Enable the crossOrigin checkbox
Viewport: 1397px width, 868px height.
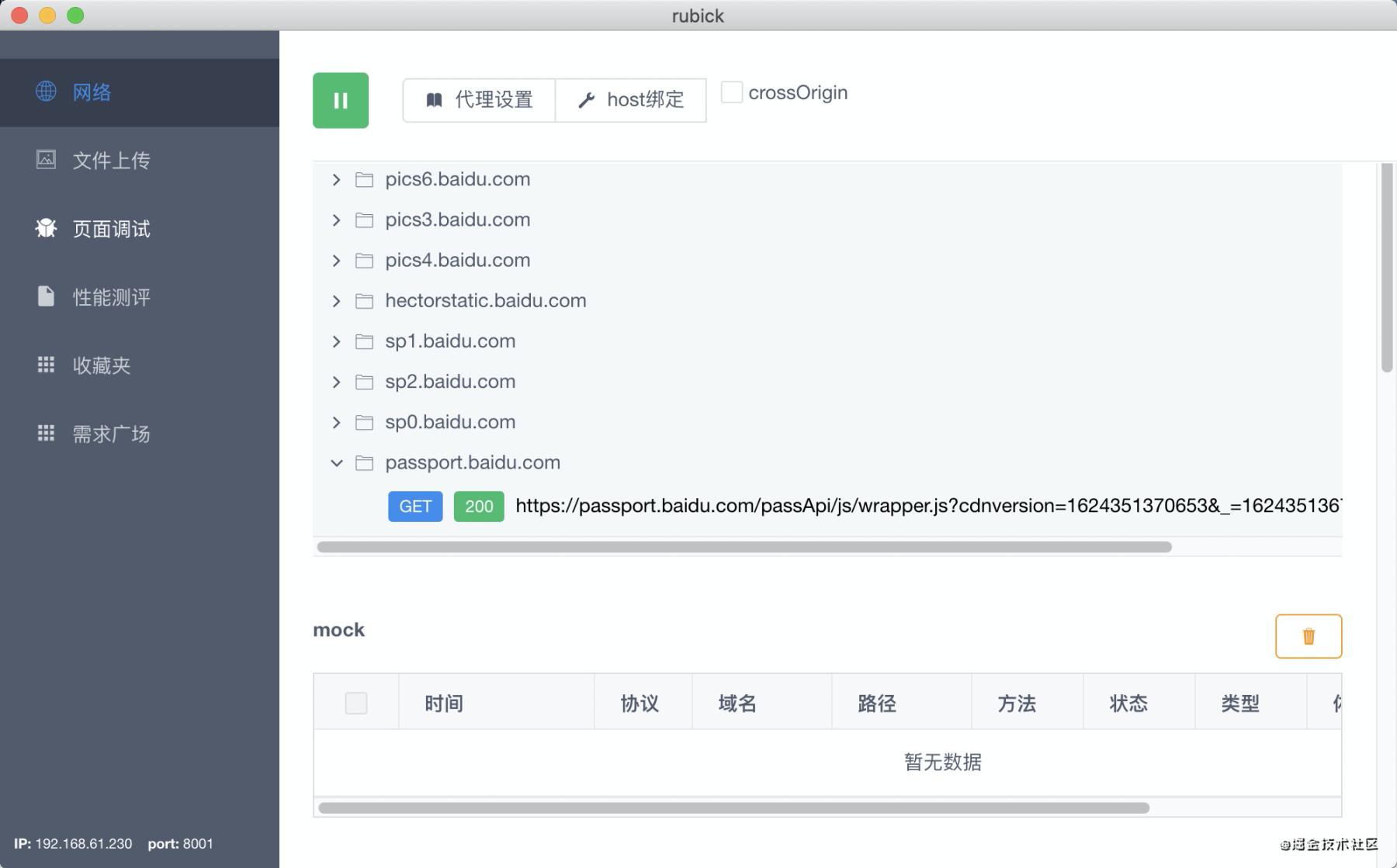click(731, 92)
